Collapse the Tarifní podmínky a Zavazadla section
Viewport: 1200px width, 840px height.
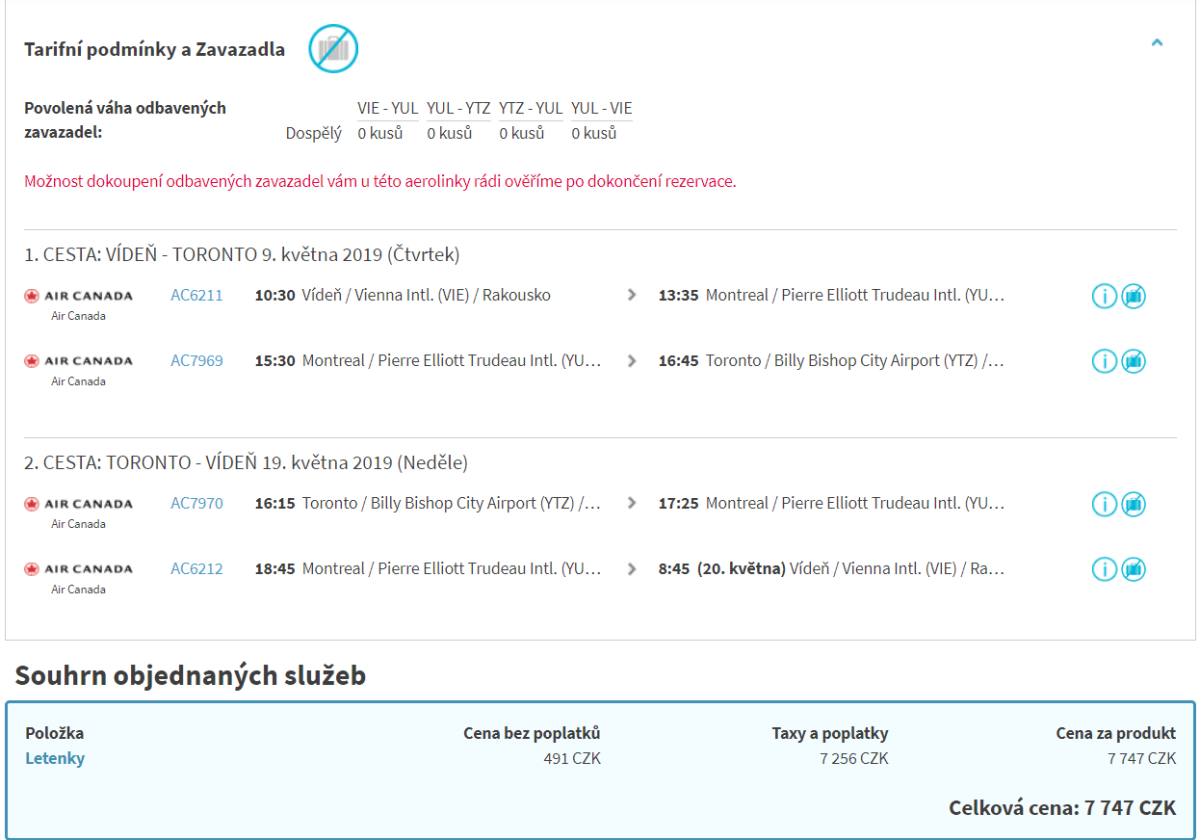pos(1157,43)
